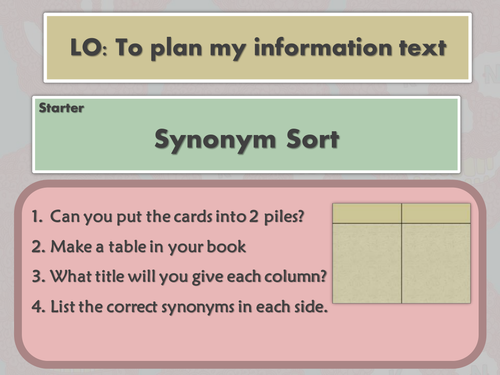
Task: Click the word 'information' in the title
Action: tap(323, 47)
